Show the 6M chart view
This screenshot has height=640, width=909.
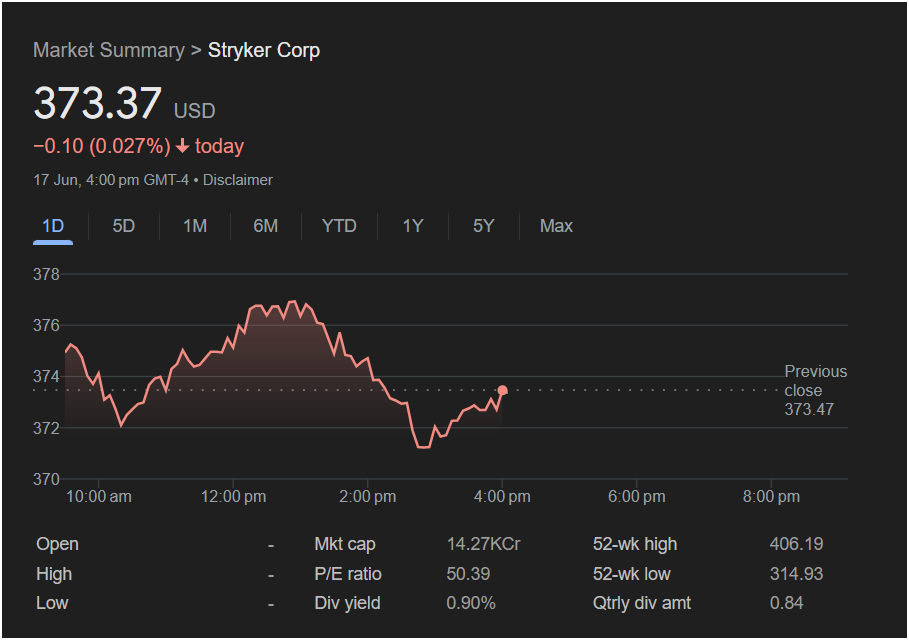[266, 226]
